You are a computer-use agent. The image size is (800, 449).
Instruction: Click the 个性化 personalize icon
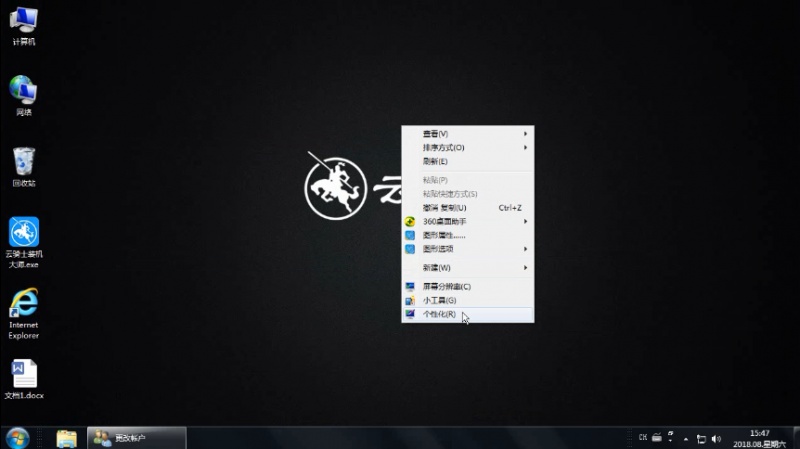(410, 314)
